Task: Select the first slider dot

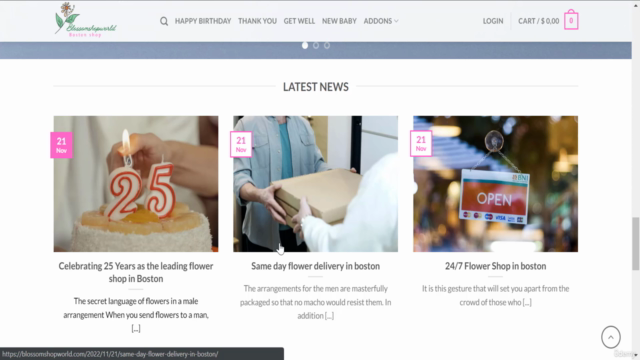Action: click(x=305, y=46)
